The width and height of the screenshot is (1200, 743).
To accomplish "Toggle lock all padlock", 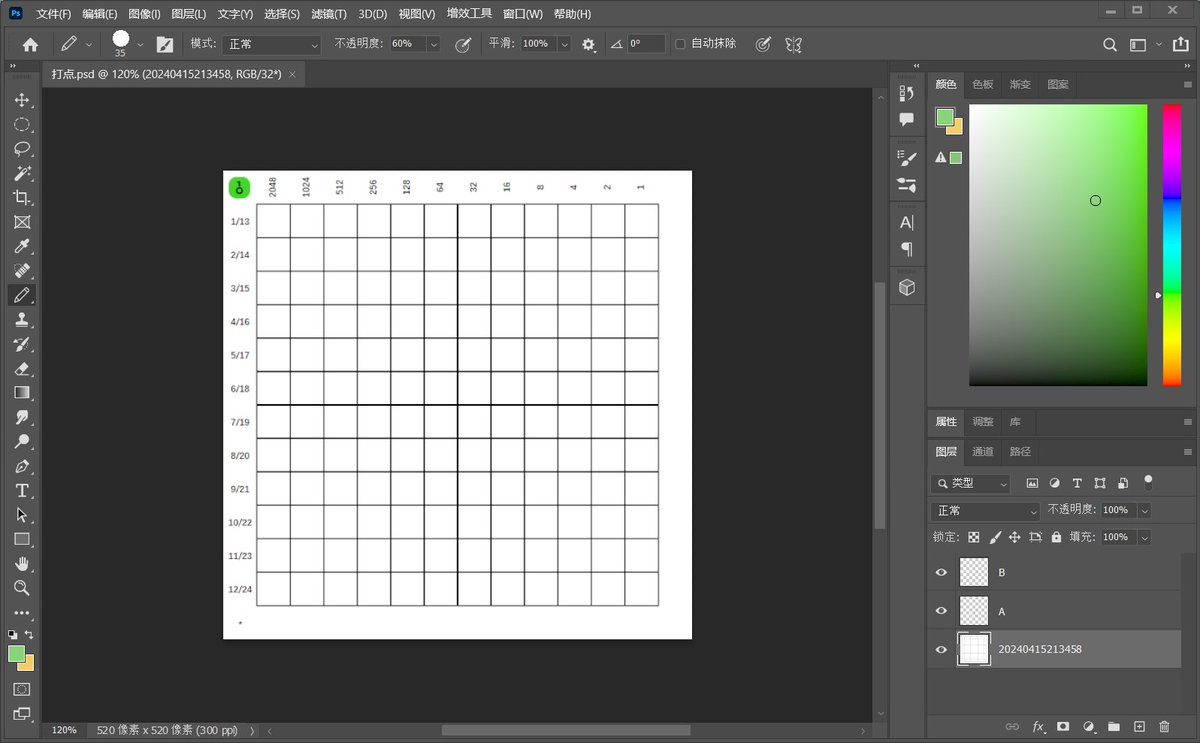I will pos(1056,537).
